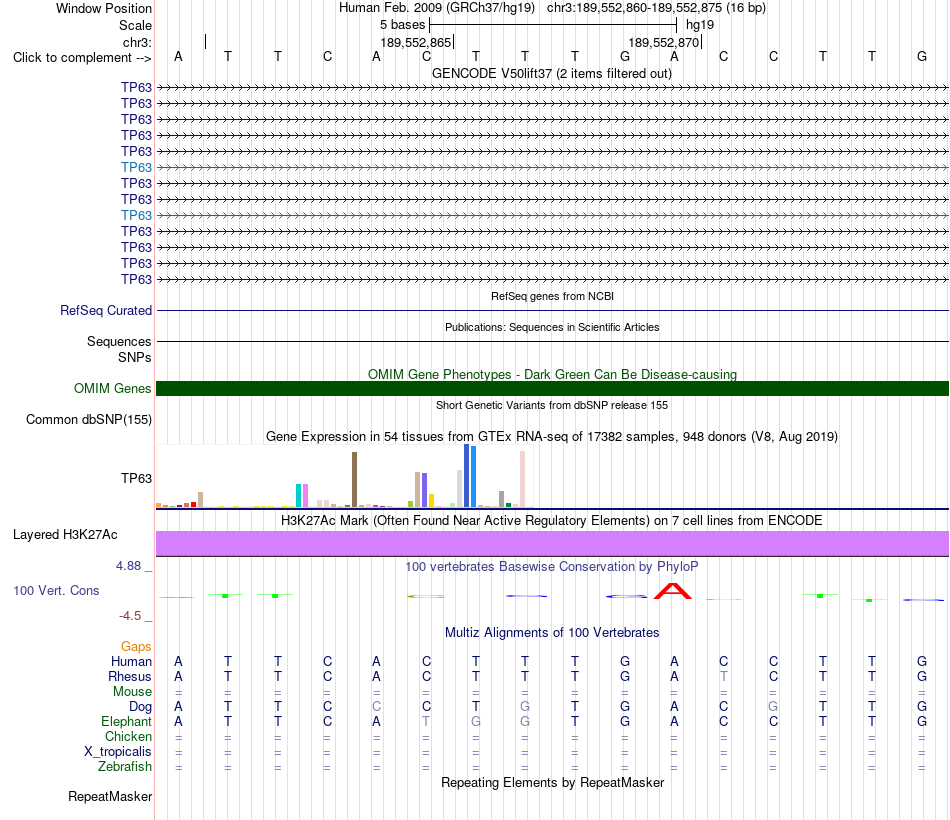
Task: Click the Dog alignment row label
Action: tap(140, 707)
